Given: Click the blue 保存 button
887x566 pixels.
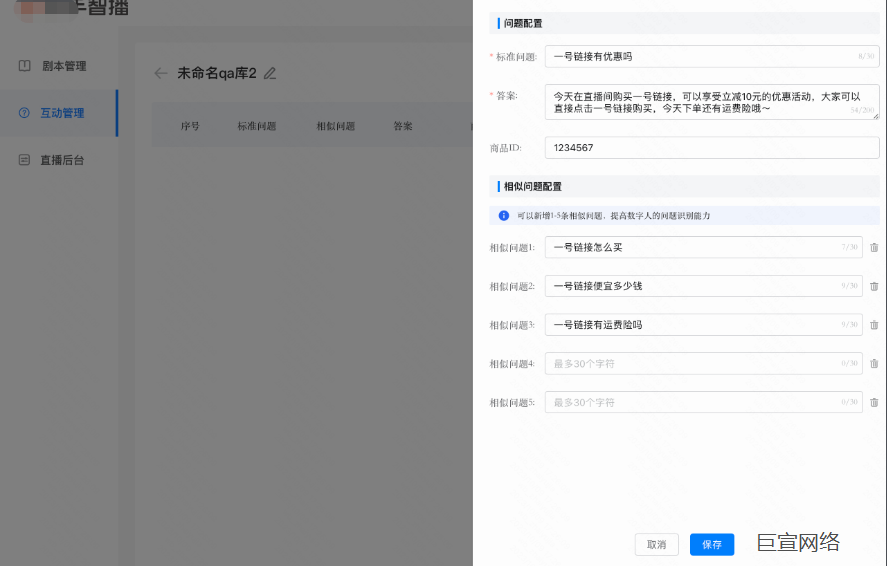Looking at the screenshot, I should click(x=712, y=545).
